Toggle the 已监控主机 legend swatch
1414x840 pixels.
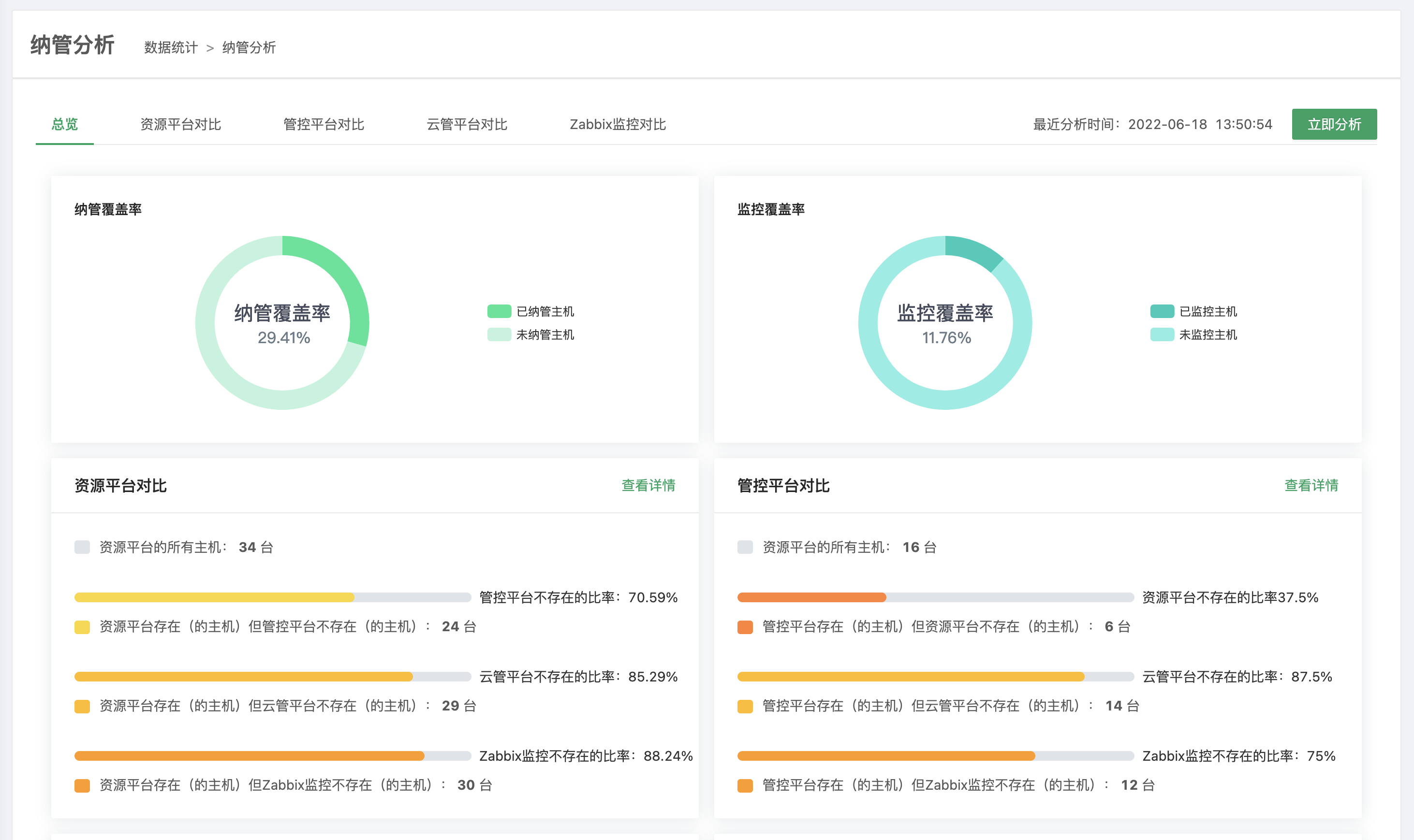pos(1162,311)
